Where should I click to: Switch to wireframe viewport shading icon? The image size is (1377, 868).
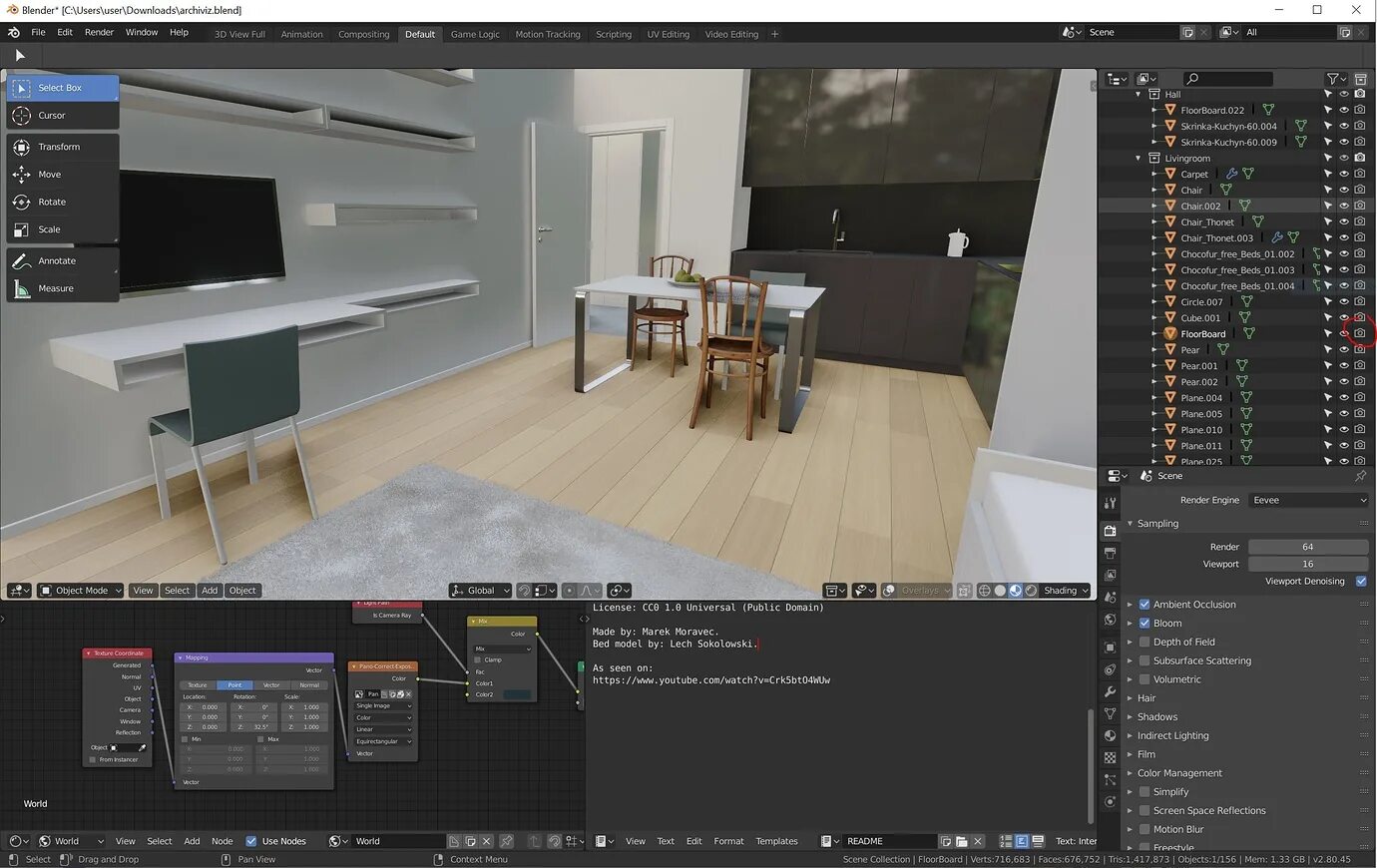[984, 591]
